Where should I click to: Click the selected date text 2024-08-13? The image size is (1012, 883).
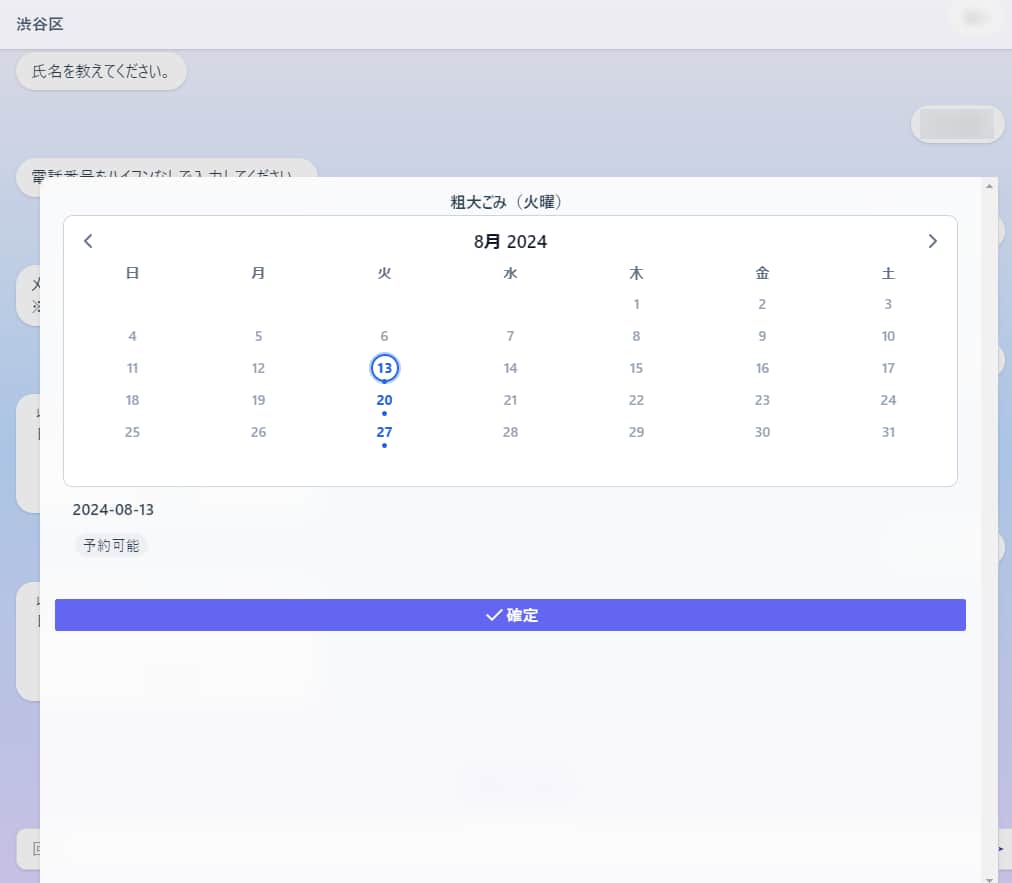point(113,510)
